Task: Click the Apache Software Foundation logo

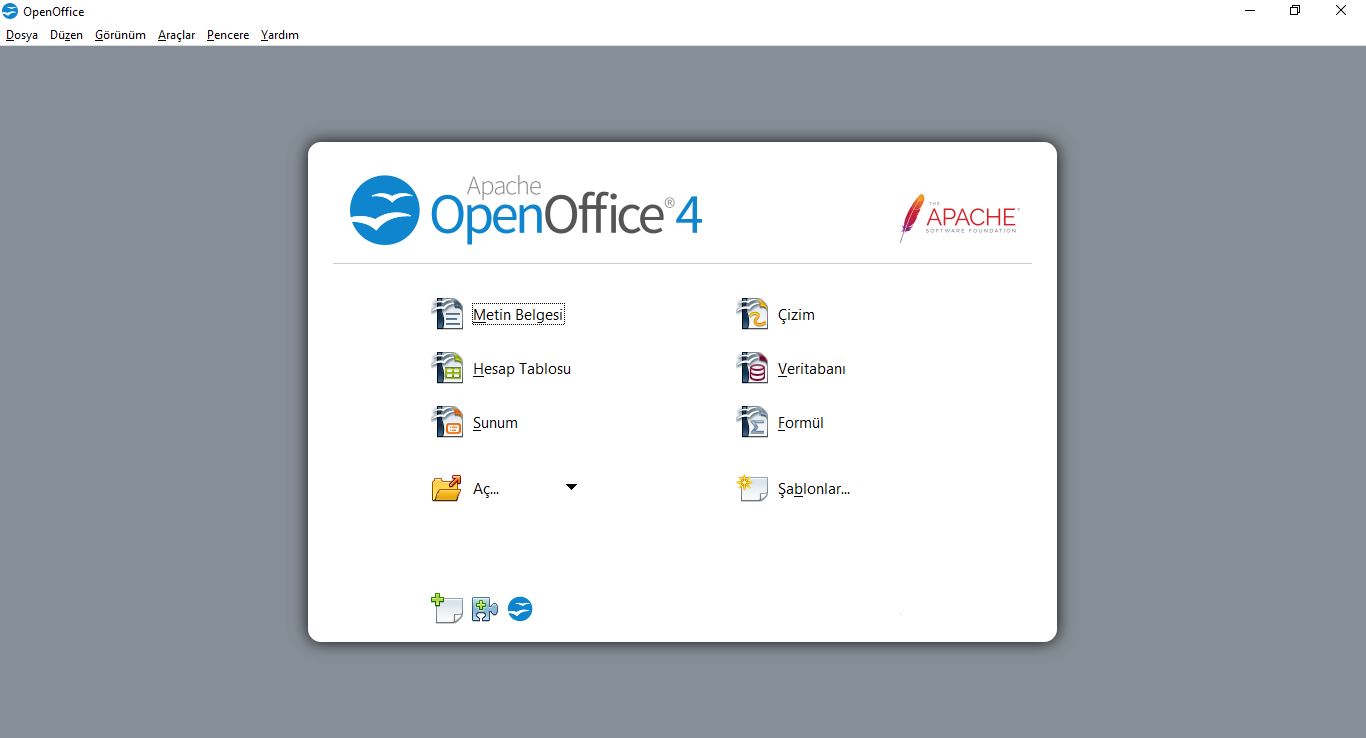Action: click(x=958, y=218)
